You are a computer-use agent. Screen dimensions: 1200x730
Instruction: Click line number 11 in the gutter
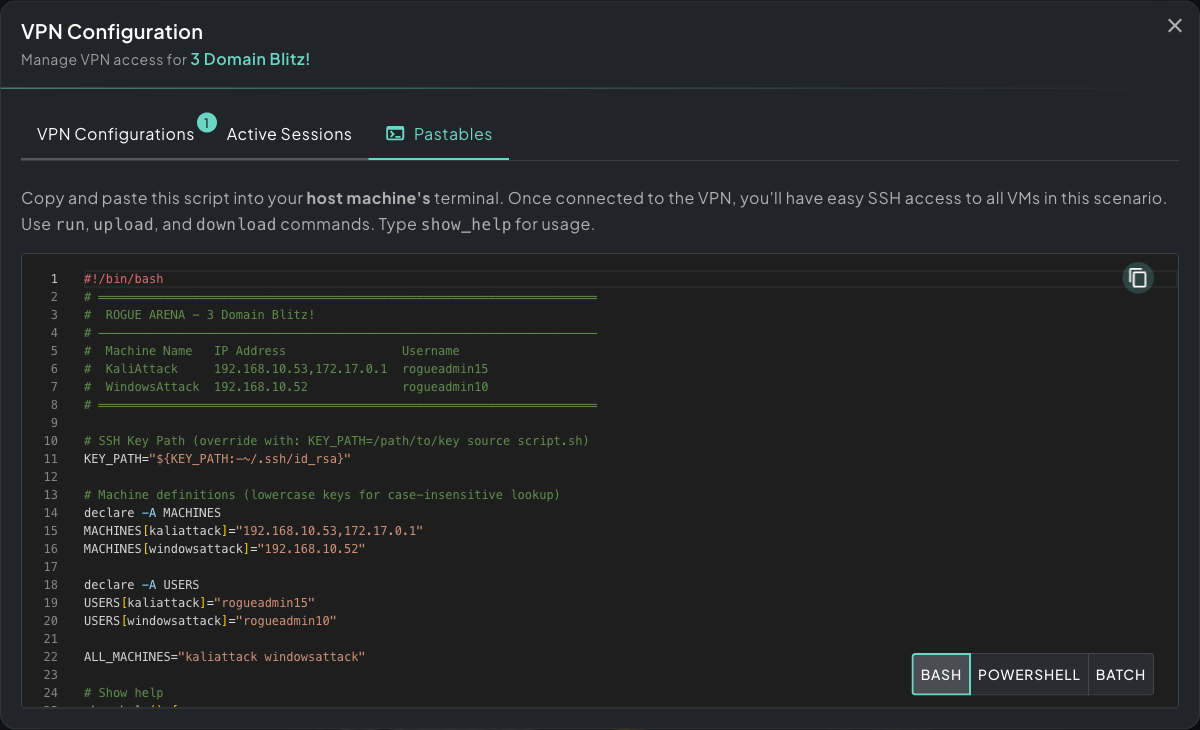53,459
